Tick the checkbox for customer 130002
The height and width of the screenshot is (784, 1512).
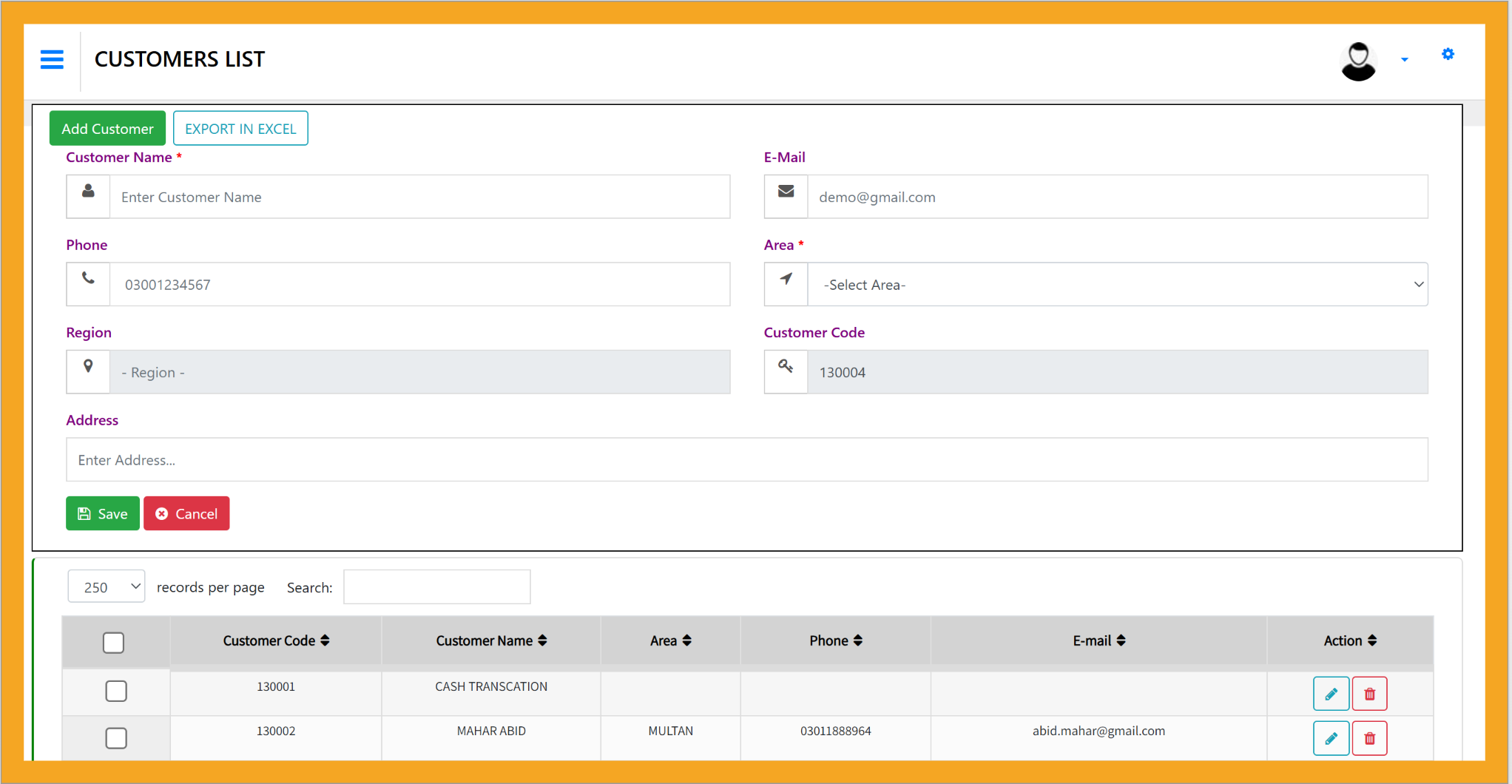pyautogui.click(x=116, y=738)
